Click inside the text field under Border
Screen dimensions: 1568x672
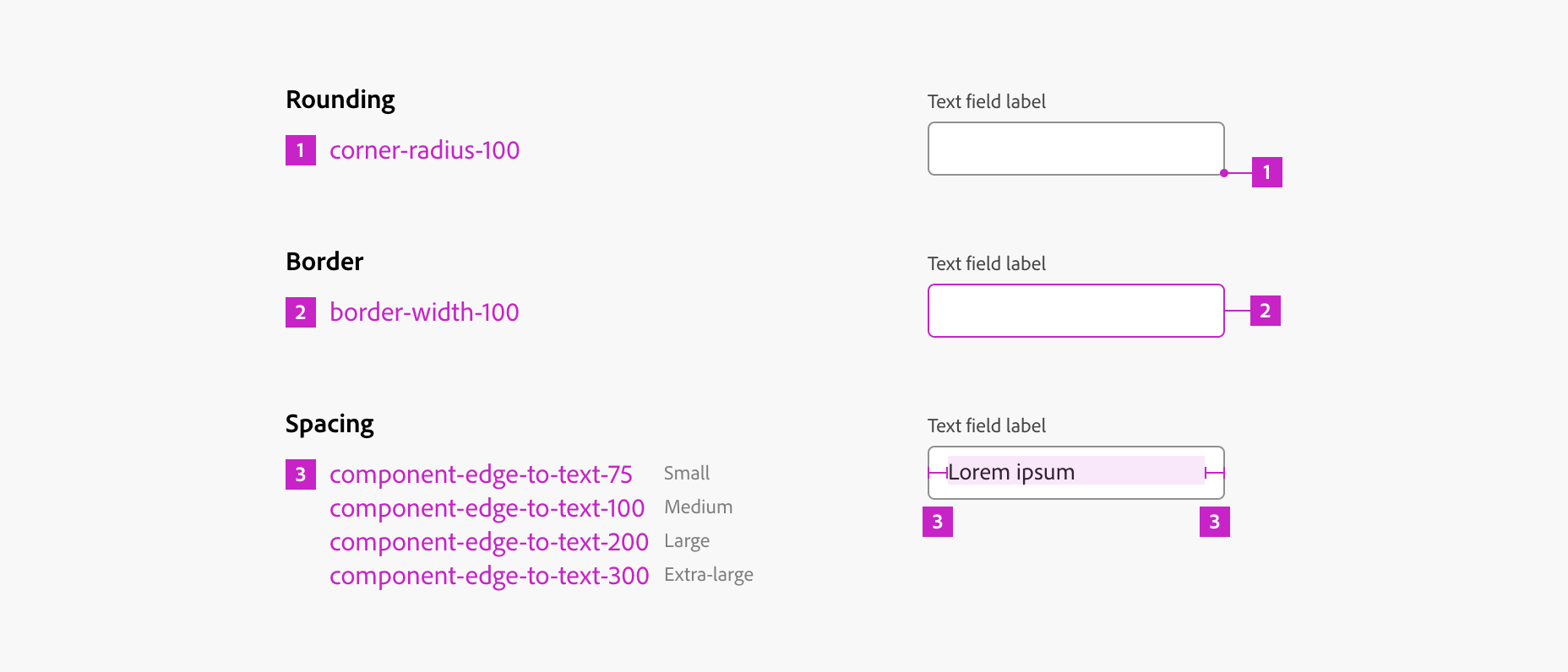point(1075,311)
